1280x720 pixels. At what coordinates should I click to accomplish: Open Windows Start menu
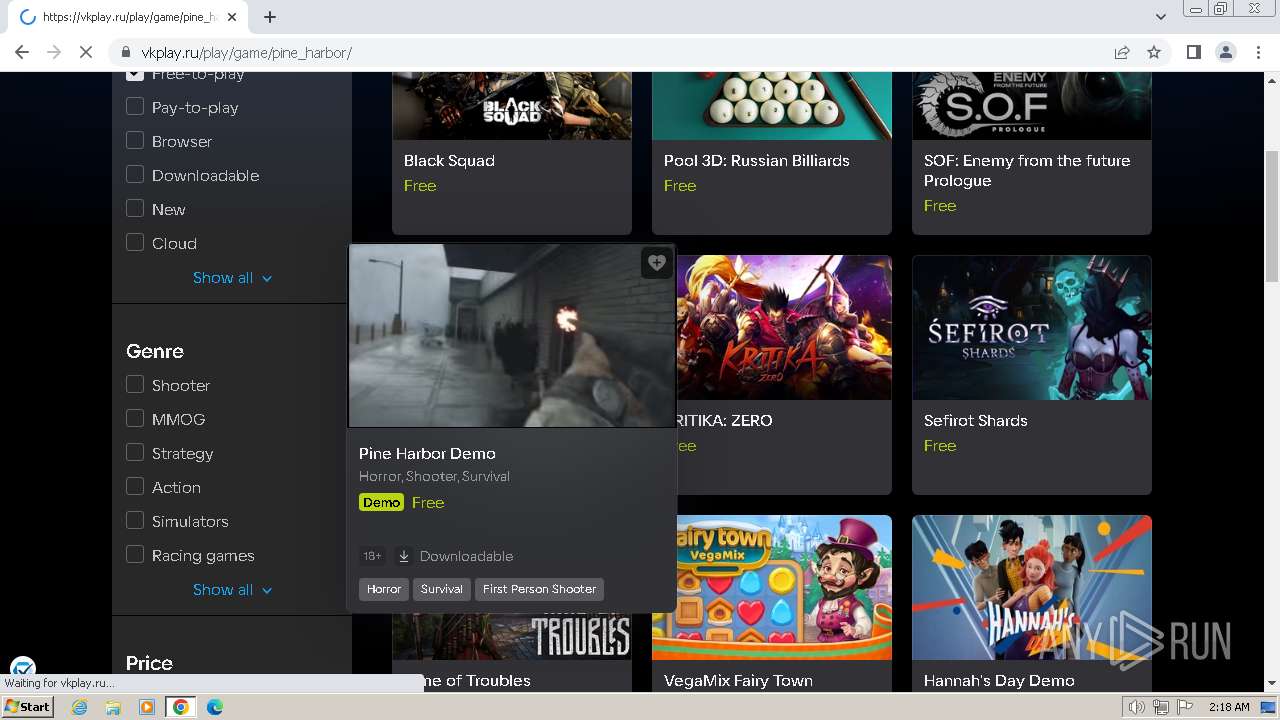28,707
